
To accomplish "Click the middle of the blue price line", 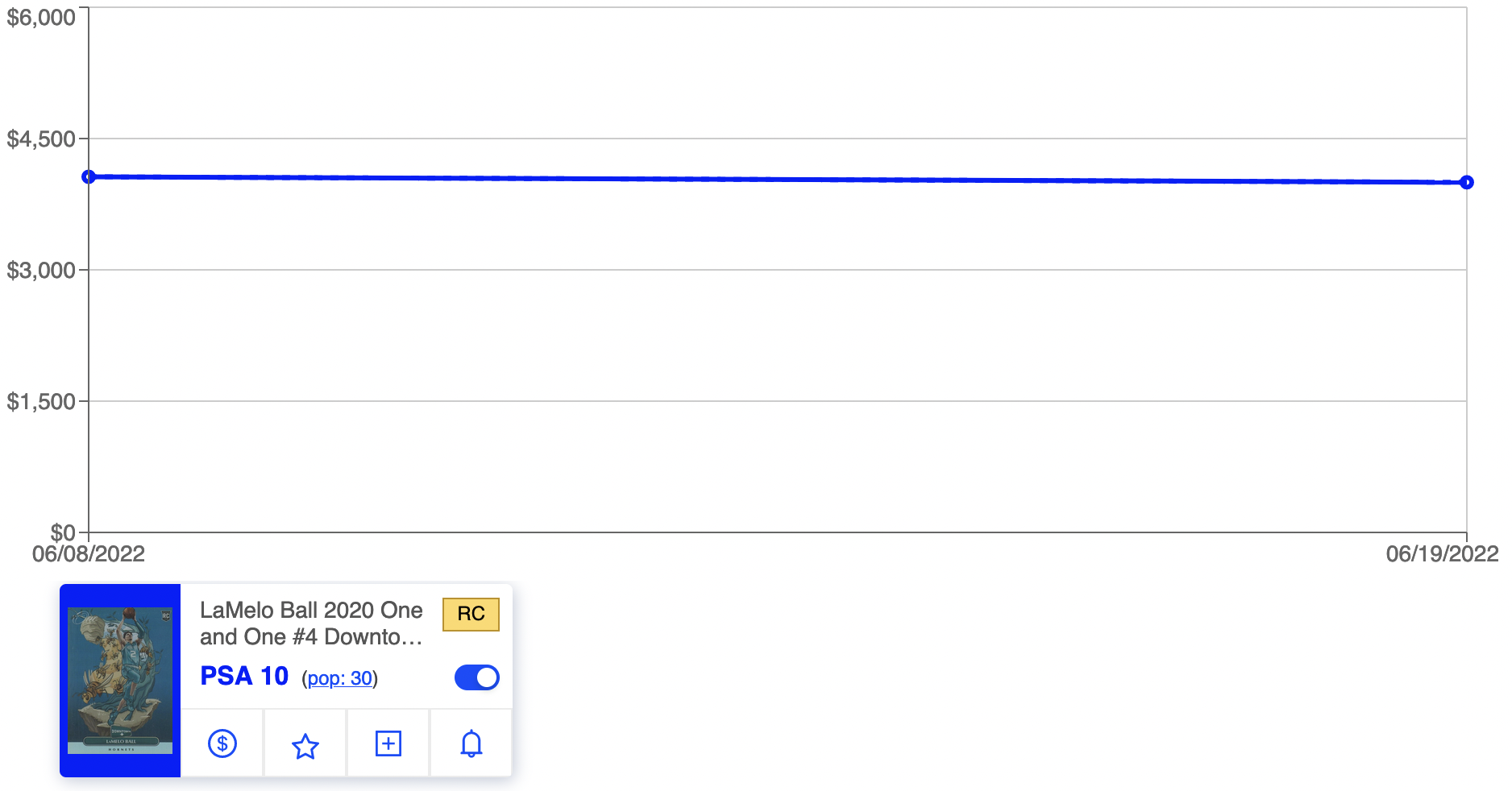I will click(778, 180).
